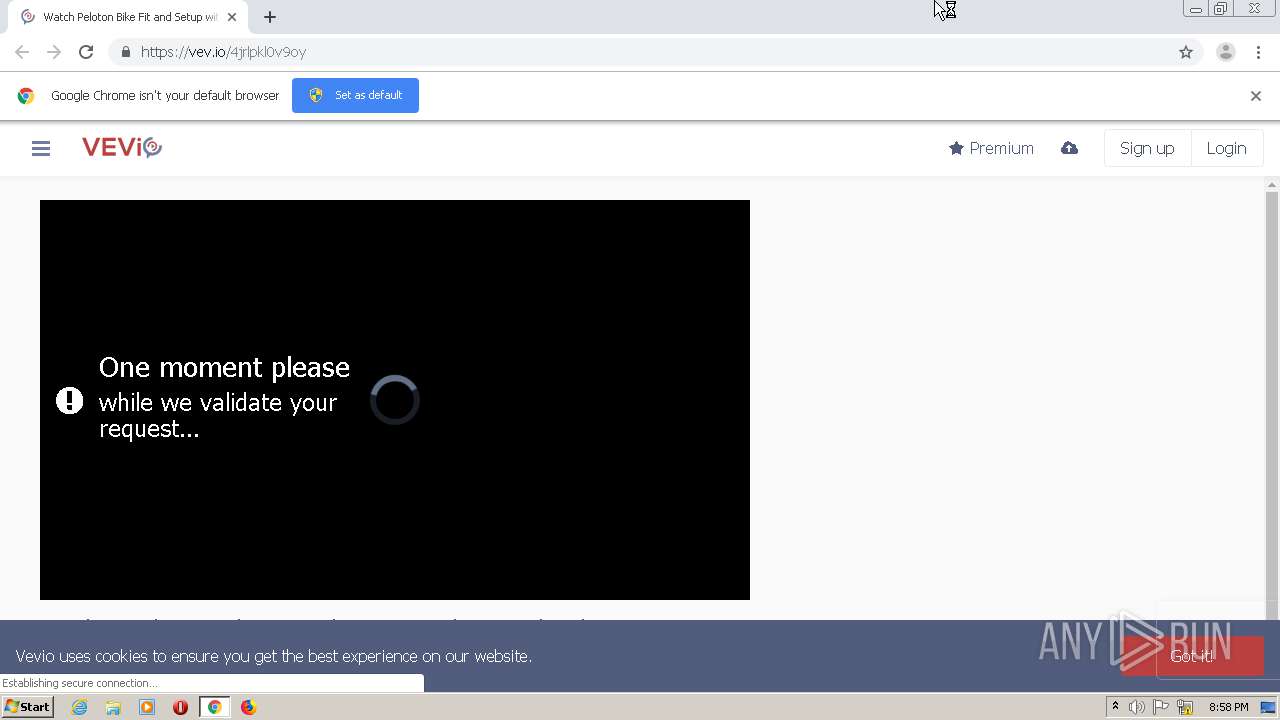This screenshot has height=720, width=1280.
Task: Click the cloud upload icon
Action: (x=1069, y=148)
